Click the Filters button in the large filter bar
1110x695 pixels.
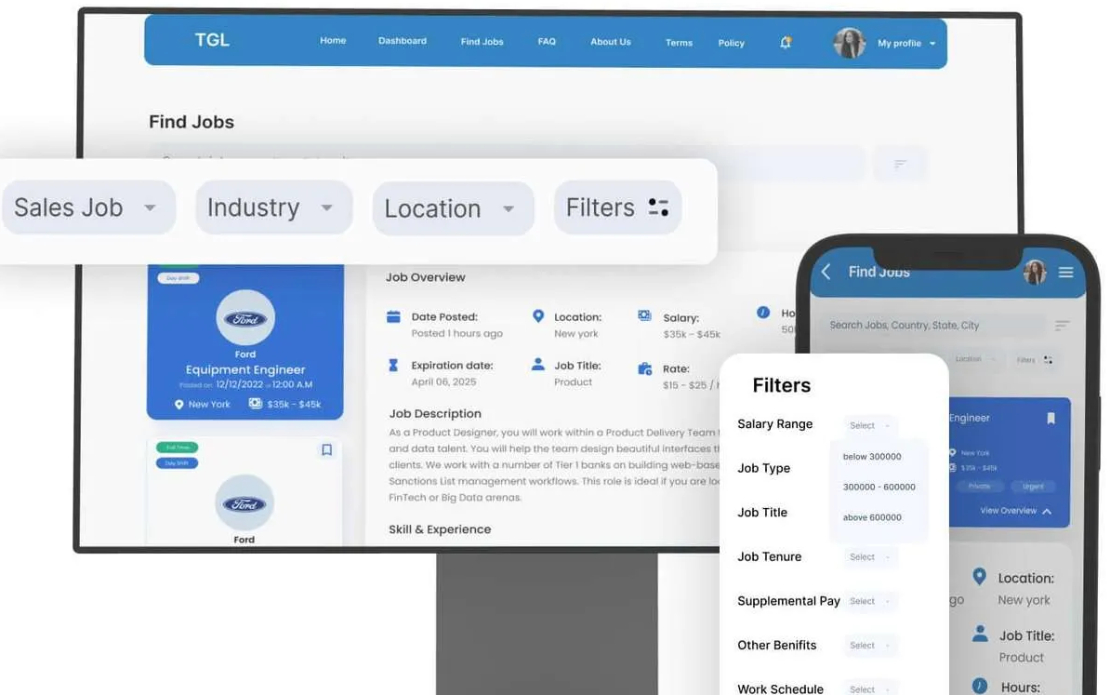click(x=617, y=207)
